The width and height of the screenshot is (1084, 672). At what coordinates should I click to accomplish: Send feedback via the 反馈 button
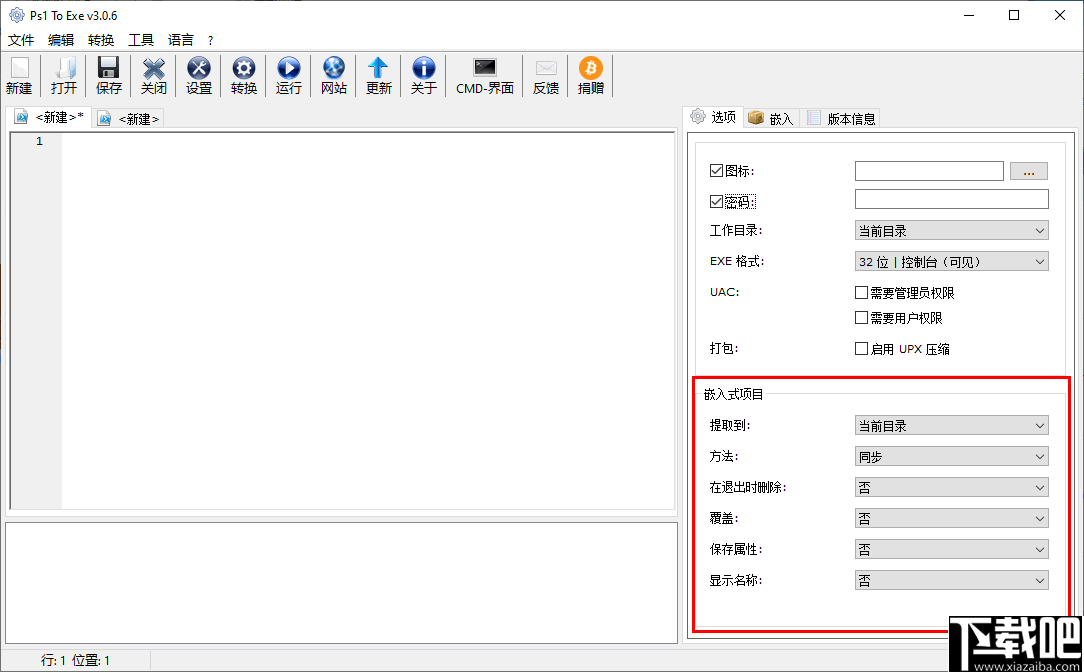tap(545, 75)
